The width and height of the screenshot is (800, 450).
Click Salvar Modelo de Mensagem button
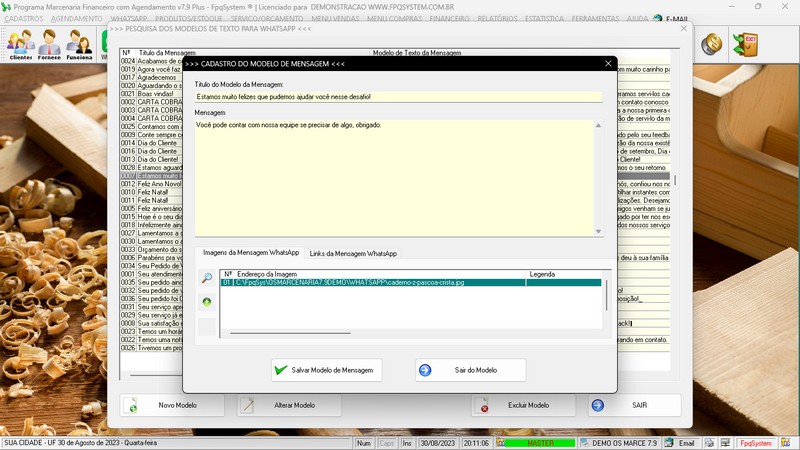(x=327, y=370)
